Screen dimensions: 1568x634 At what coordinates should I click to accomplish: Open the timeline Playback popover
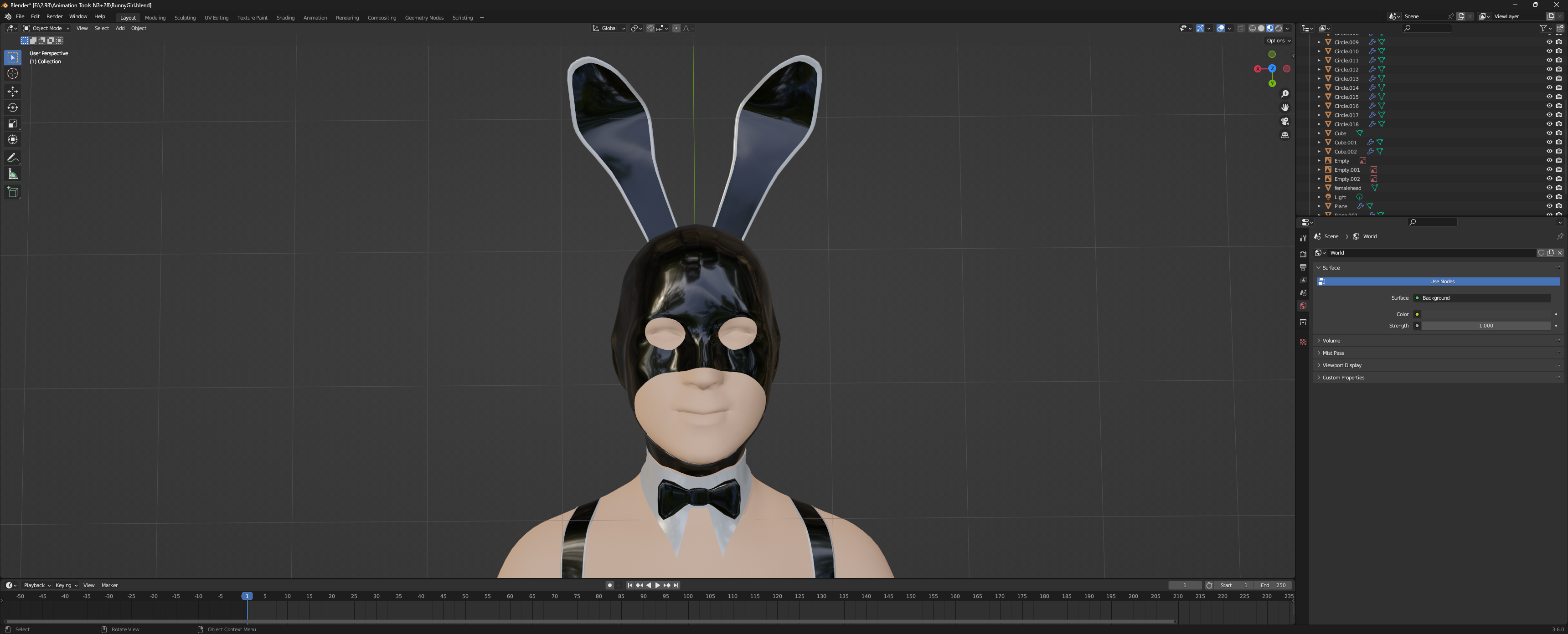[x=36, y=585]
